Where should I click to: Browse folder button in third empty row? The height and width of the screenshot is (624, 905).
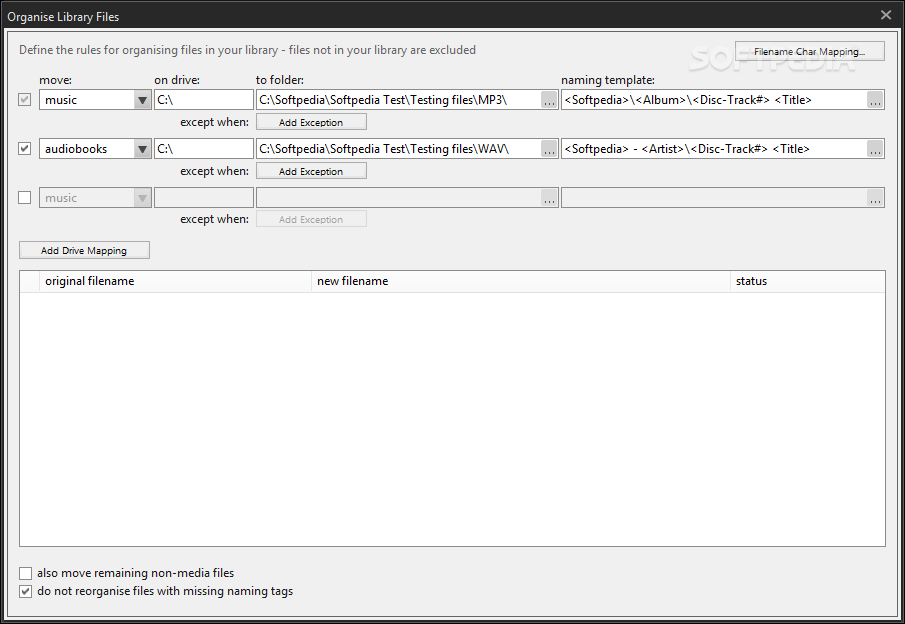coord(549,198)
